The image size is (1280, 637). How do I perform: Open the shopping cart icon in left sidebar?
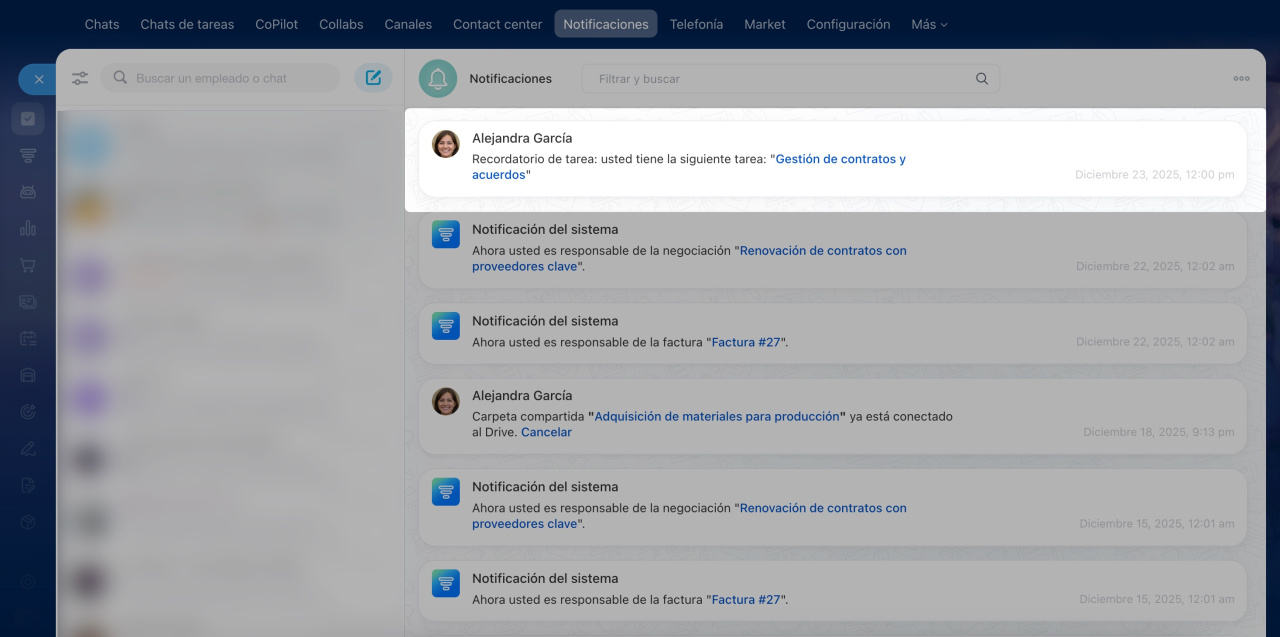point(28,265)
